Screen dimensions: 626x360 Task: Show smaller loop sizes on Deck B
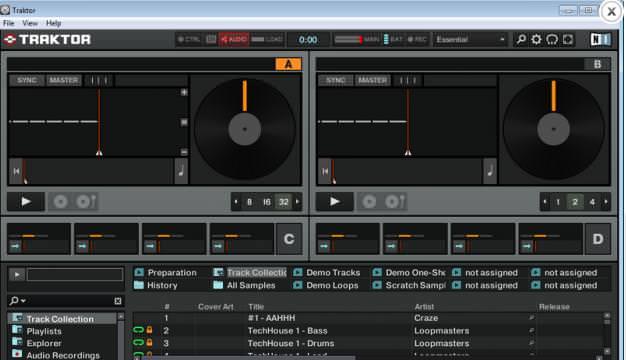pos(545,202)
